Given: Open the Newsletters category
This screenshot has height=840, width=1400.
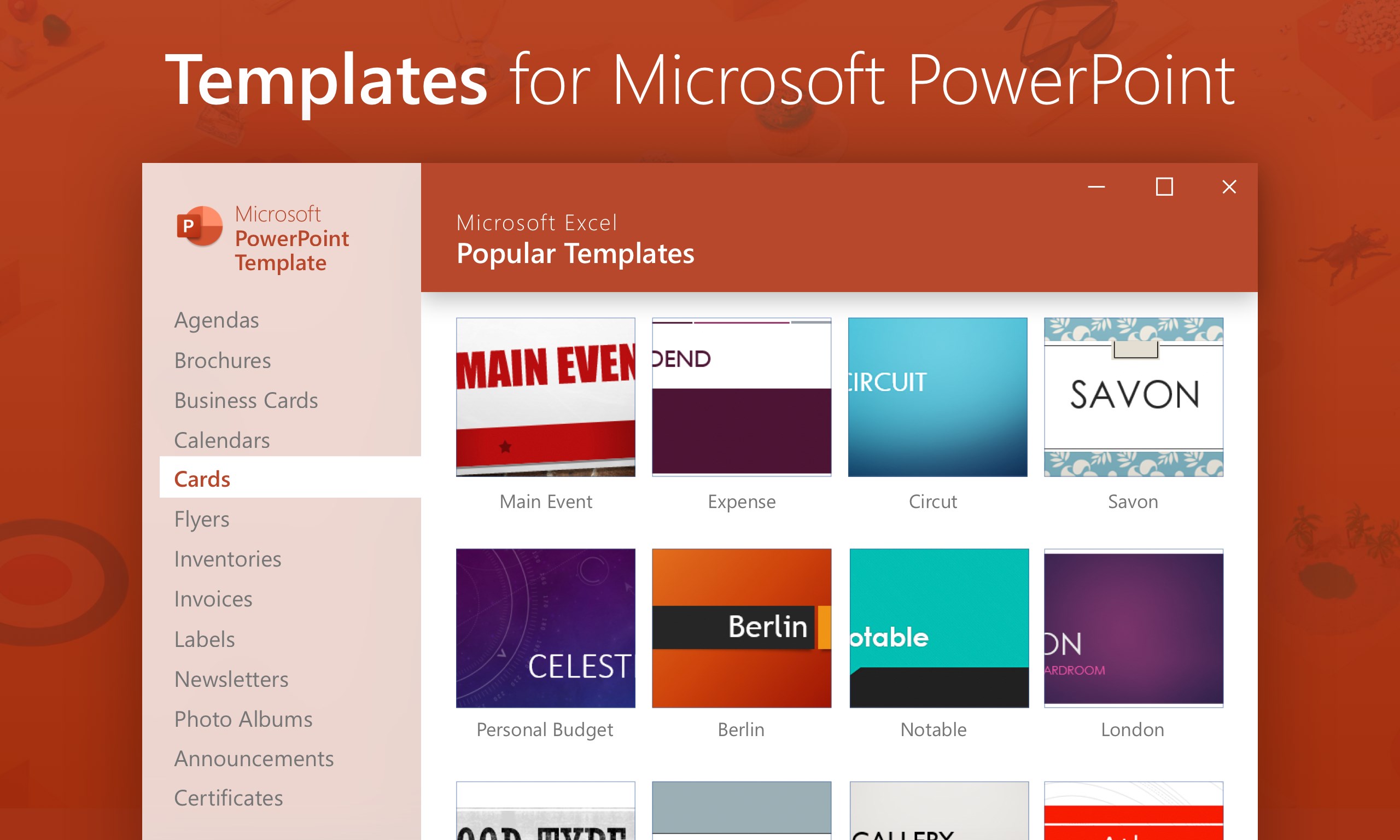Looking at the screenshot, I should (231, 679).
